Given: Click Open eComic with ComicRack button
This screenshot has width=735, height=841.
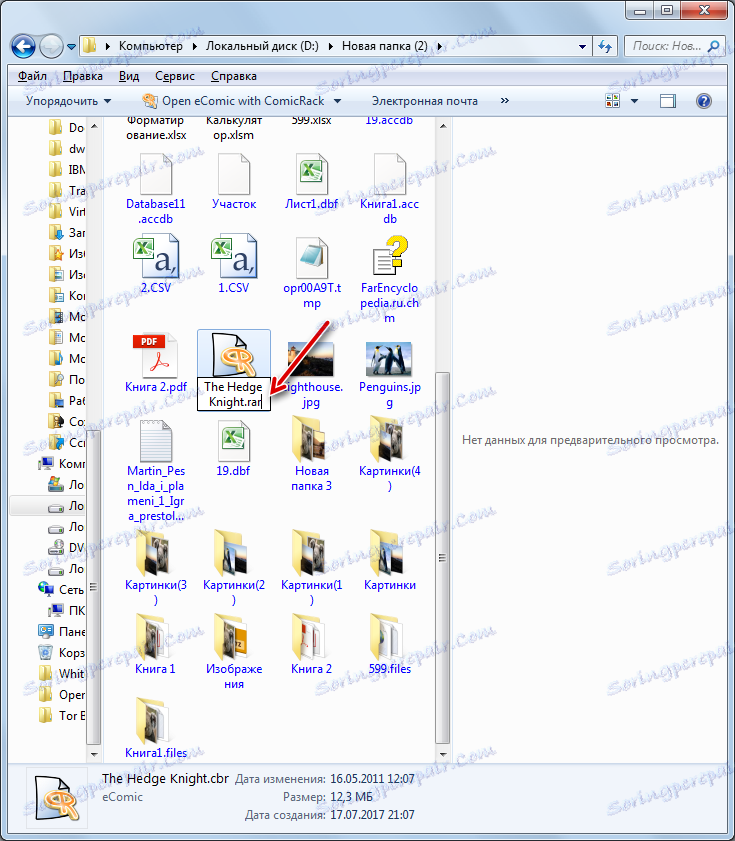Looking at the screenshot, I should (234, 101).
